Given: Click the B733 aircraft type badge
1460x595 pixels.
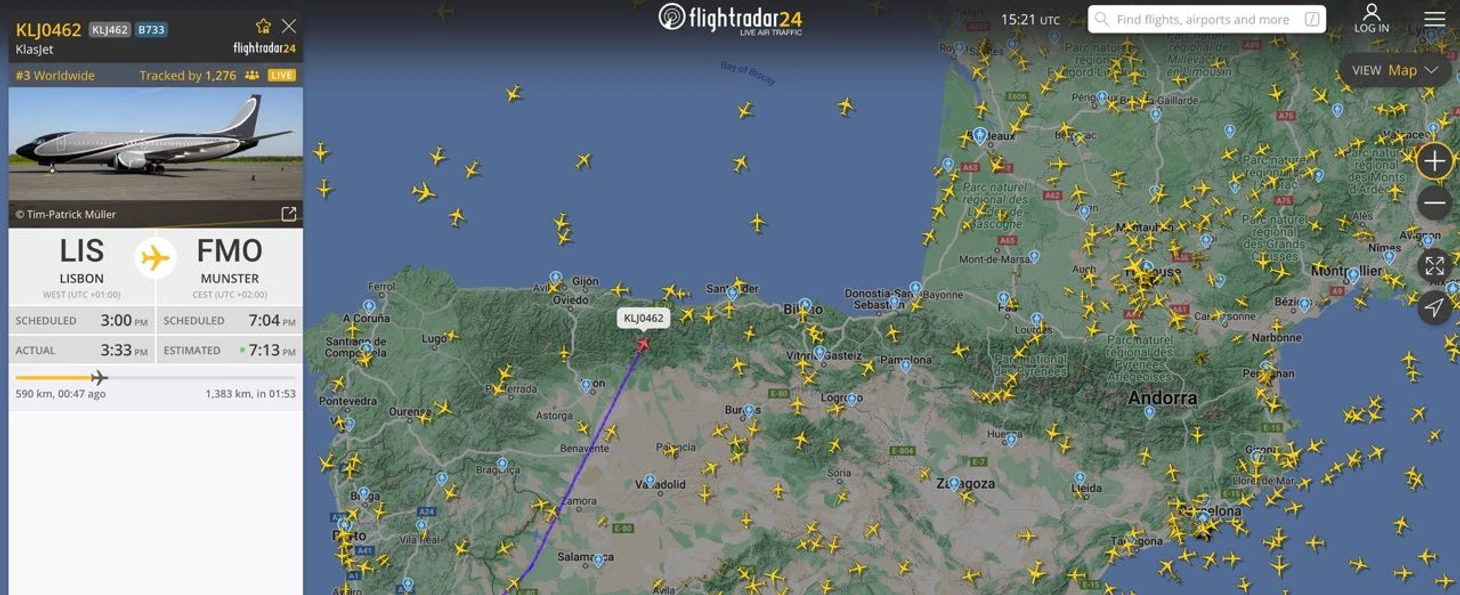Looking at the screenshot, I should (152, 30).
